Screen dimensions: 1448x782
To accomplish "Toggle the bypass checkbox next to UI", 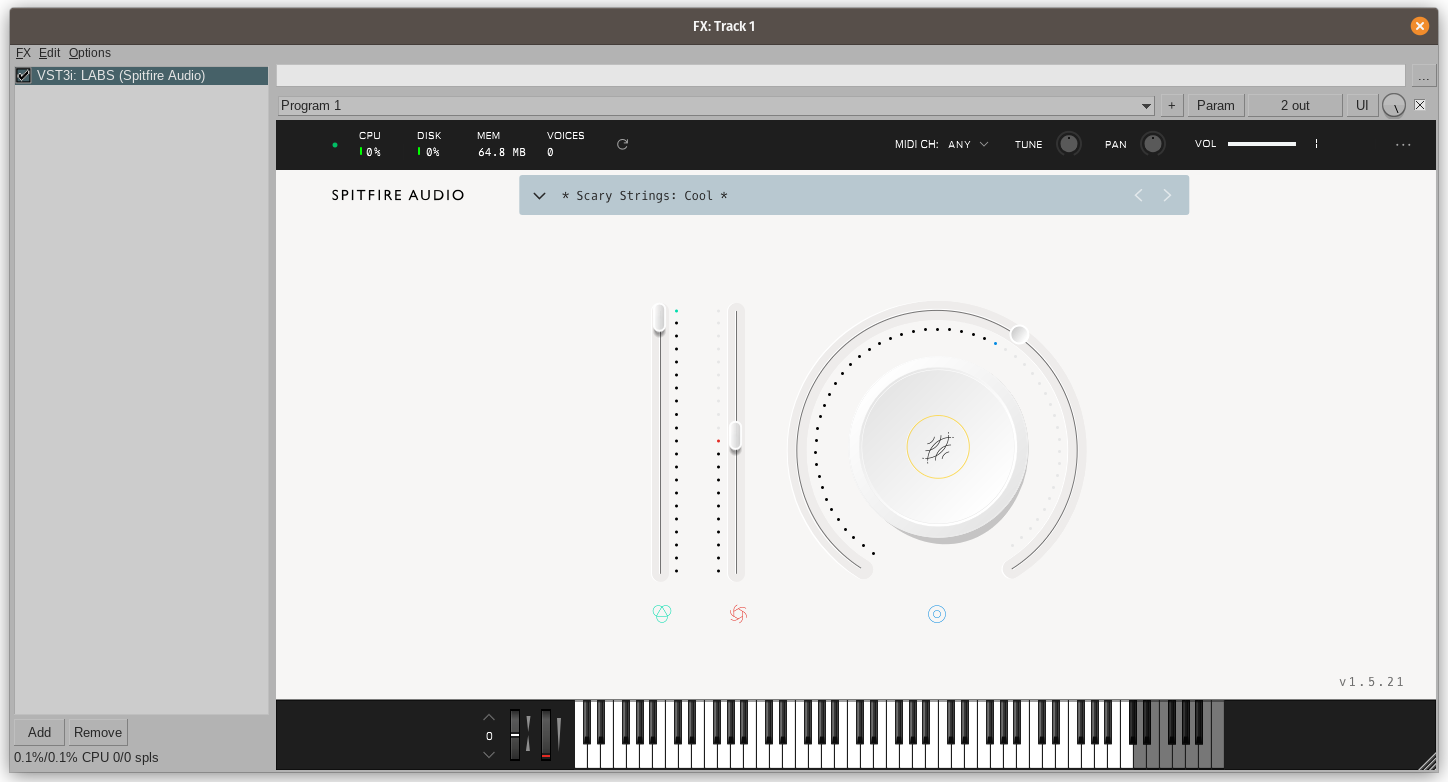I will coord(1420,105).
